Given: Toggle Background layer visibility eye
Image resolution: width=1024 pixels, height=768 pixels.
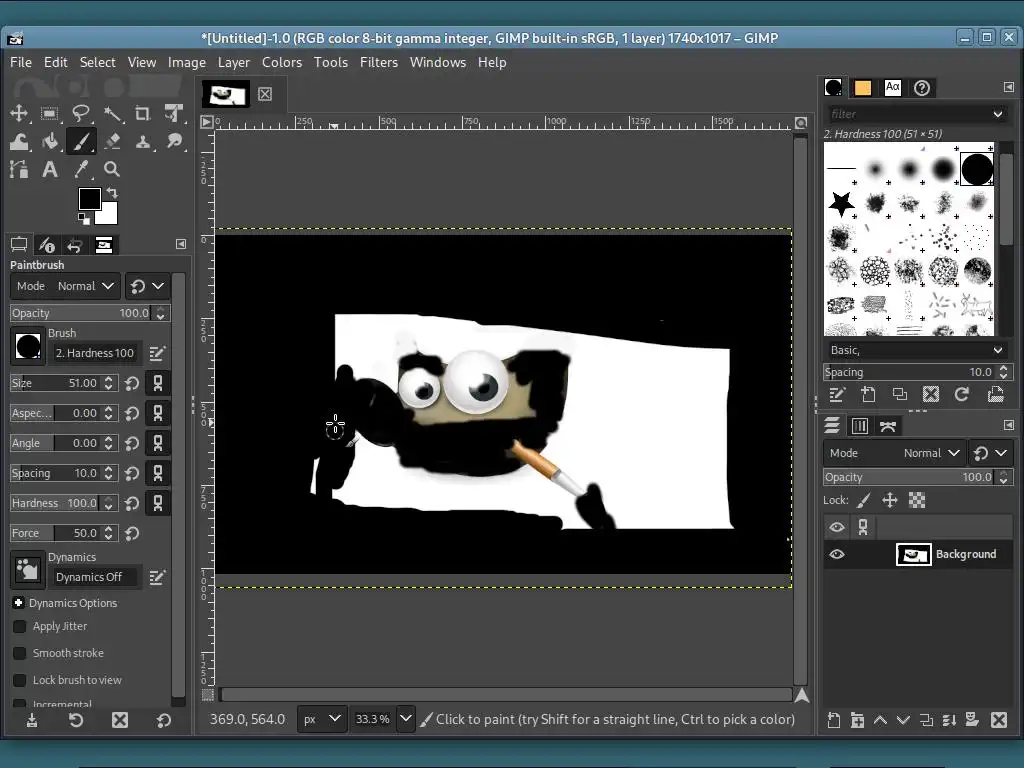Looking at the screenshot, I should 837,554.
